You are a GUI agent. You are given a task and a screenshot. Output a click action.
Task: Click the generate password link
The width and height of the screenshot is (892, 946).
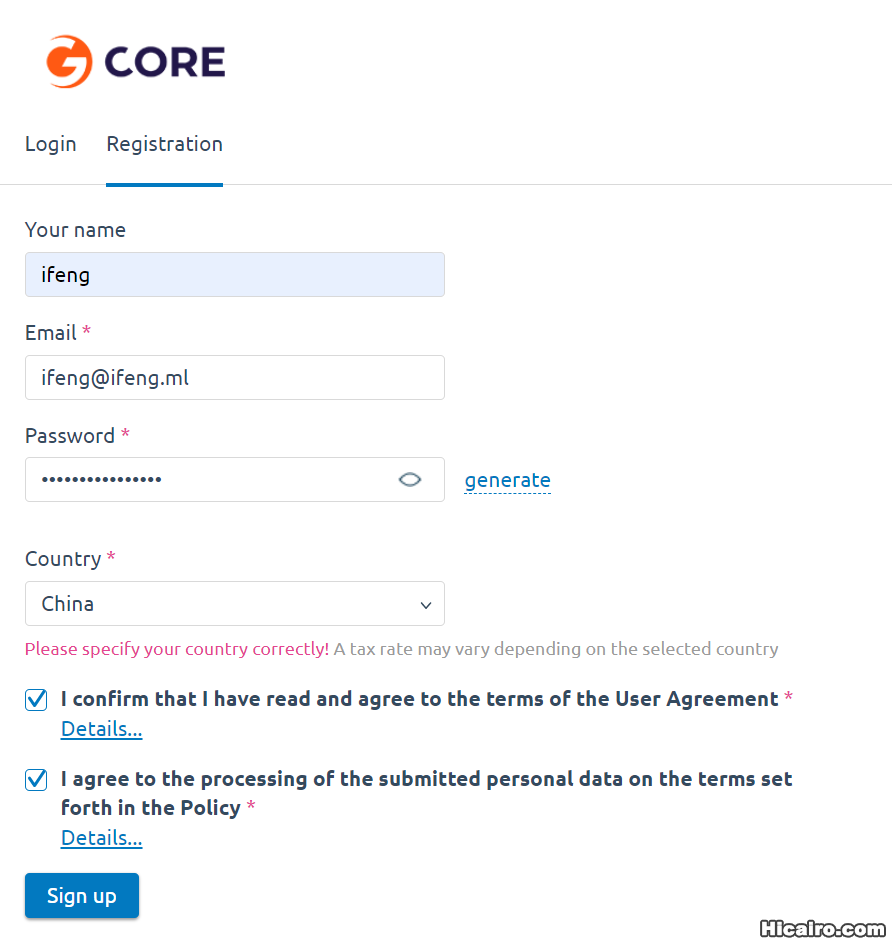tap(507, 480)
